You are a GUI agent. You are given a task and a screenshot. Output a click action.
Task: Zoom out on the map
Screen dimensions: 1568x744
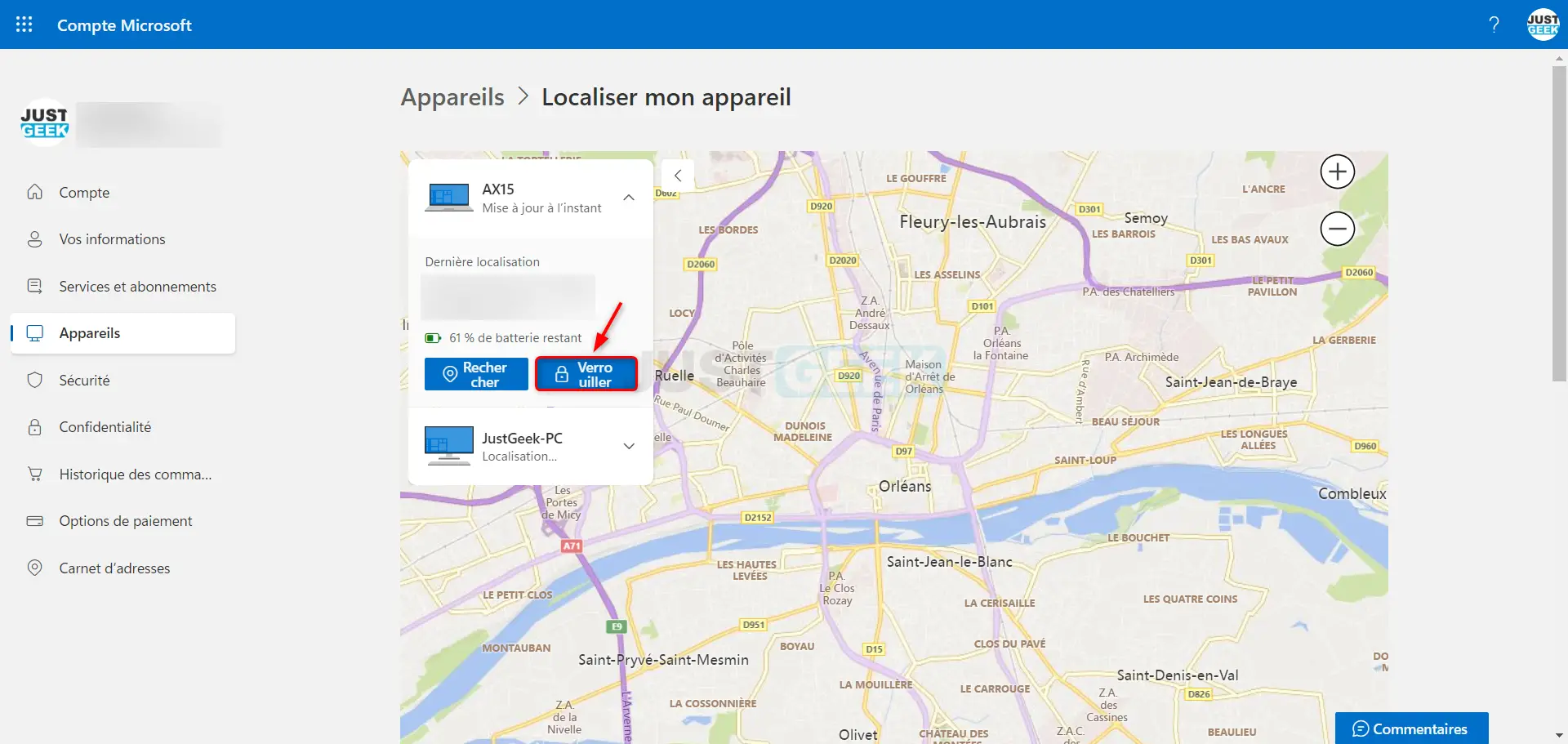click(x=1338, y=229)
